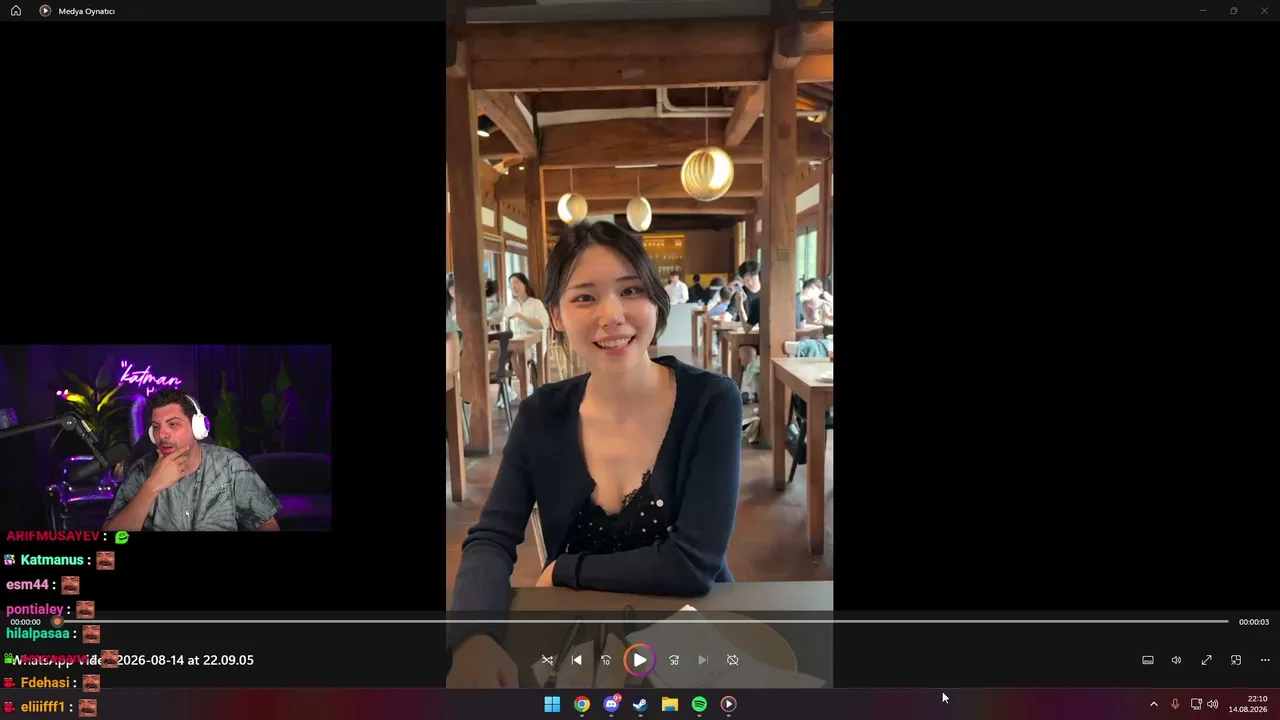Click the Fdehasi chat username
The height and width of the screenshot is (720, 1280).
pos(45,682)
